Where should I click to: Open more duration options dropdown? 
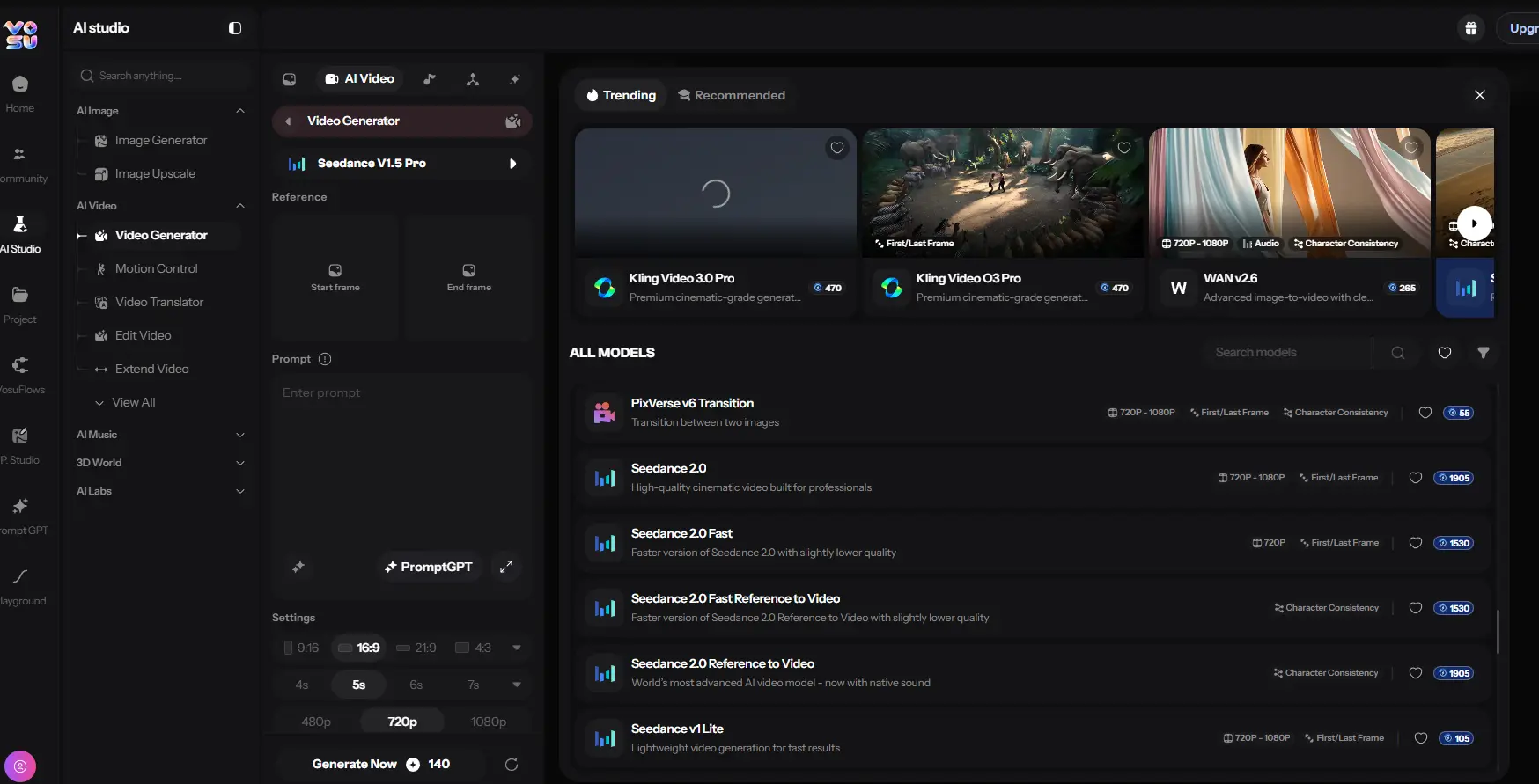(517, 685)
